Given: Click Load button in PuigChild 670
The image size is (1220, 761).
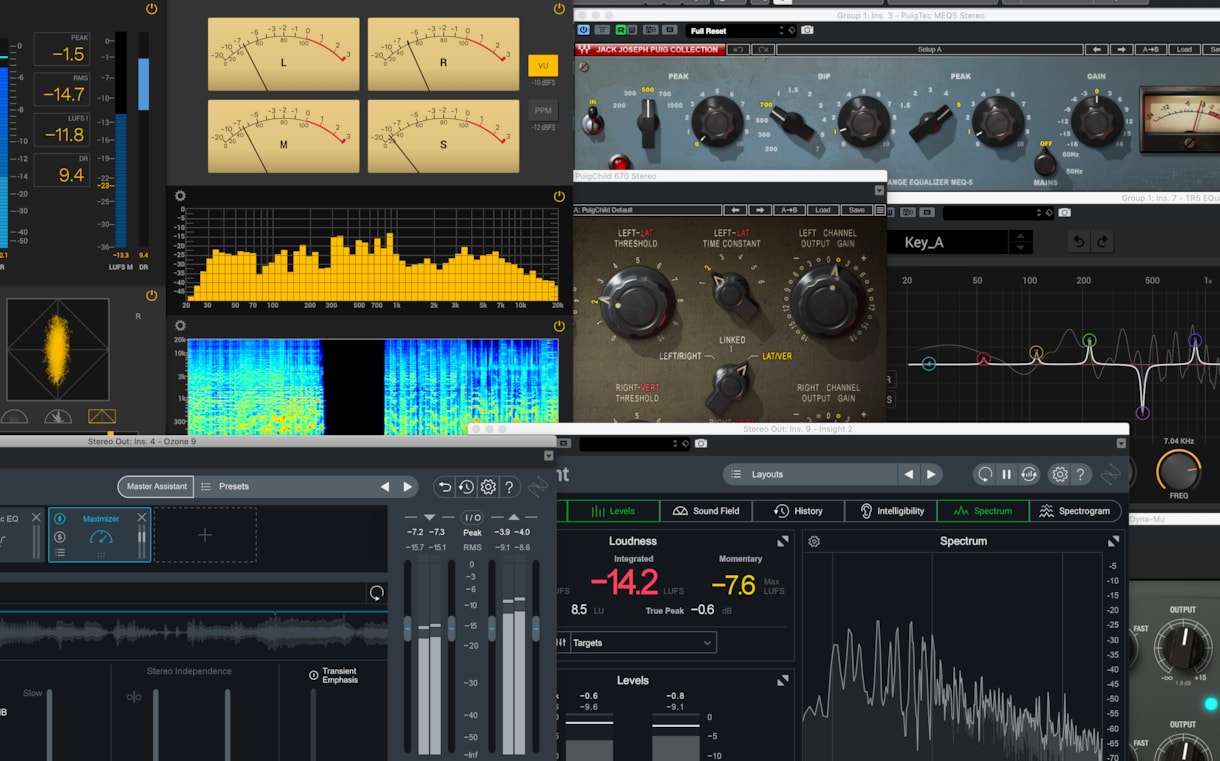Looking at the screenshot, I should point(823,210).
